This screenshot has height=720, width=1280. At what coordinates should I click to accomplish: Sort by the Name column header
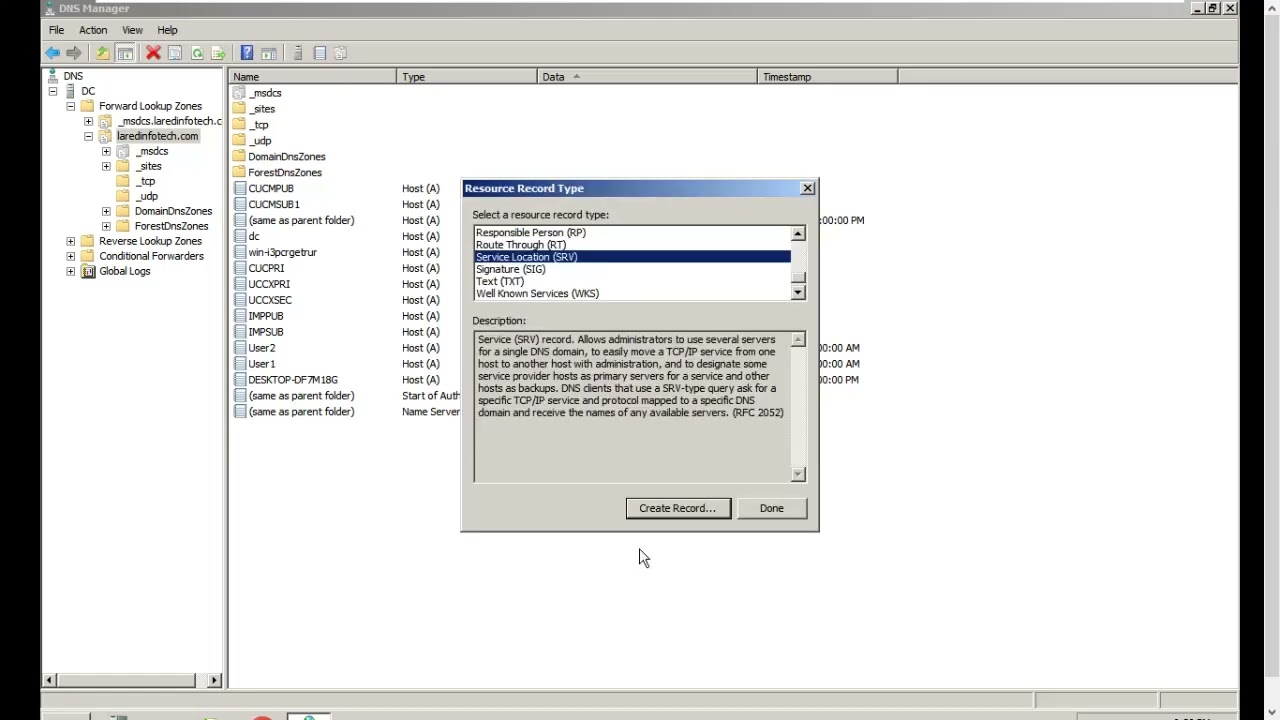click(313, 77)
